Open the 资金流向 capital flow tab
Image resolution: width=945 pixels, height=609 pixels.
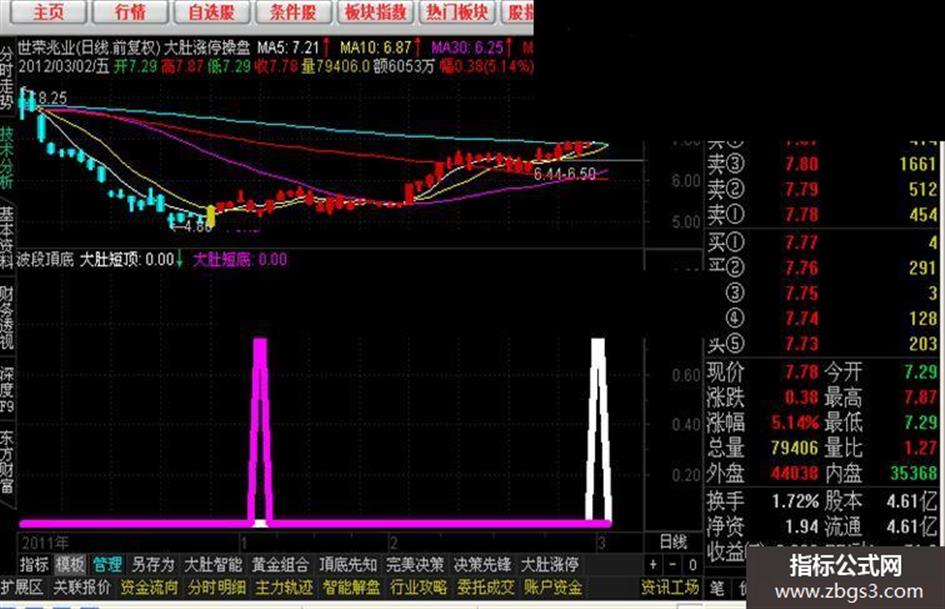149,587
